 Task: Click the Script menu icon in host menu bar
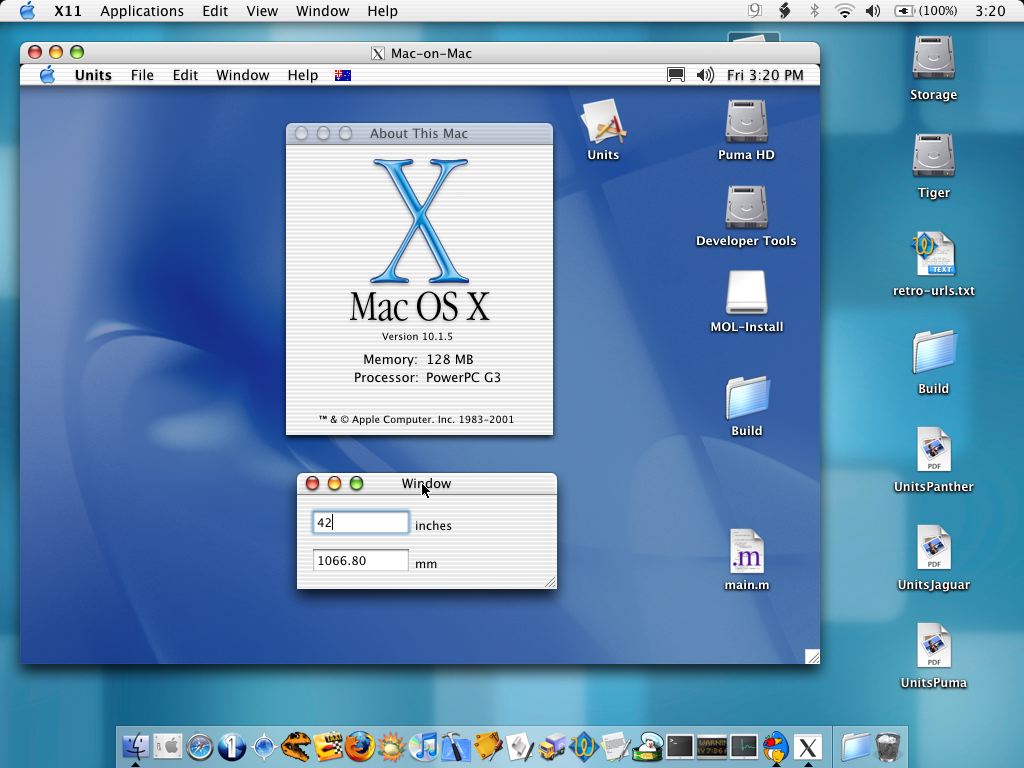[785, 11]
